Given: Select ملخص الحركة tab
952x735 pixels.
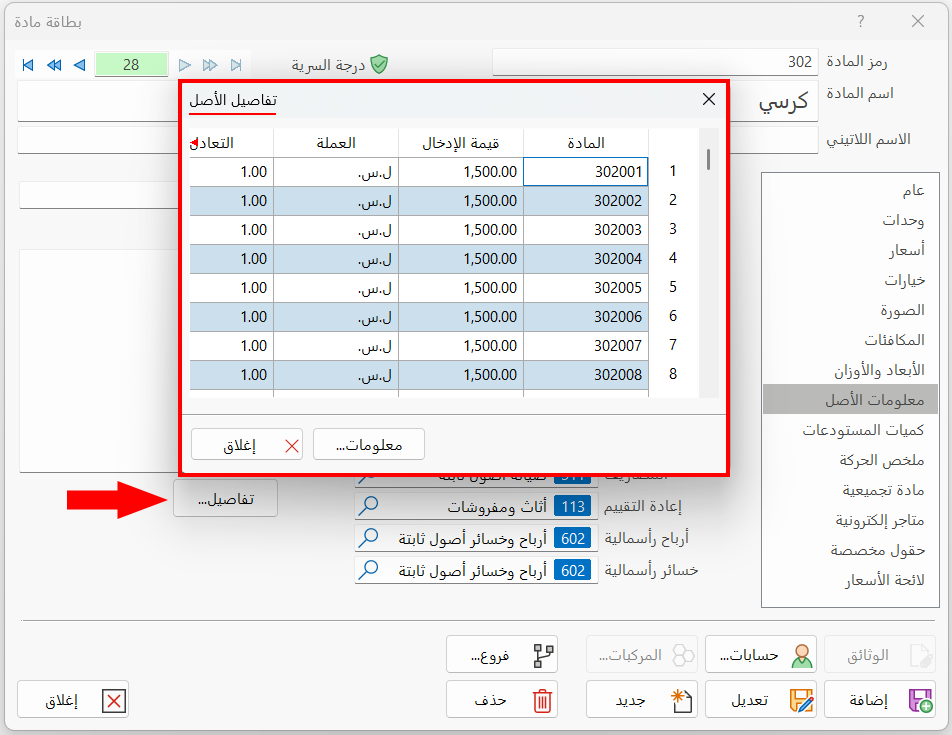Looking at the screenshot, I should point(850,460).
